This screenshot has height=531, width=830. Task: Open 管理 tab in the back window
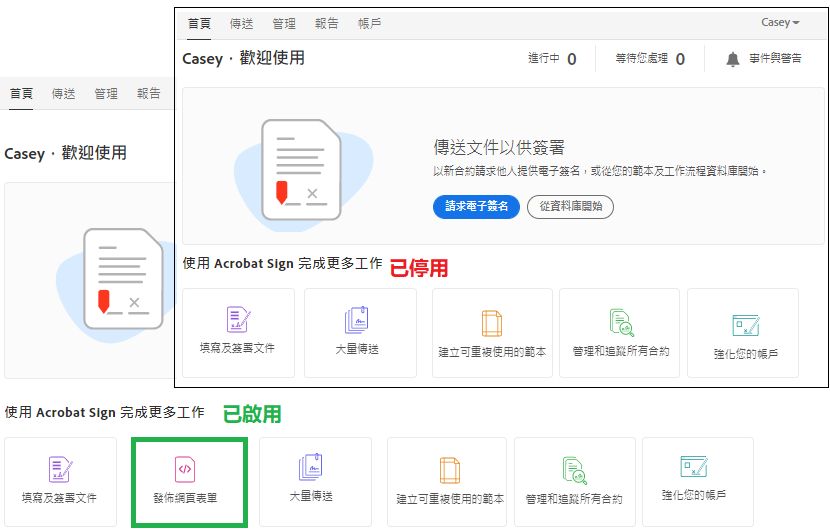[x=106, y=94]
